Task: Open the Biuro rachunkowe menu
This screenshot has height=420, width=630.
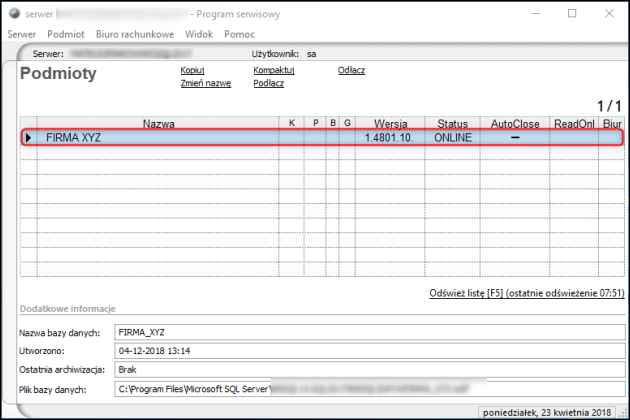Action: [x=135, y=34]
